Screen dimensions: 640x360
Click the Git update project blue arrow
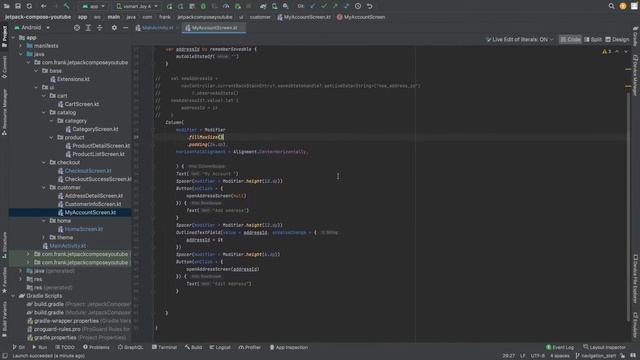(313, 6)
